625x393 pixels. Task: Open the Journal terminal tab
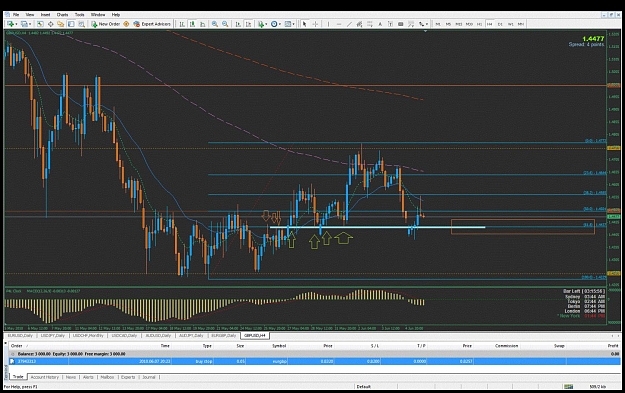click(x=149, y=377)
